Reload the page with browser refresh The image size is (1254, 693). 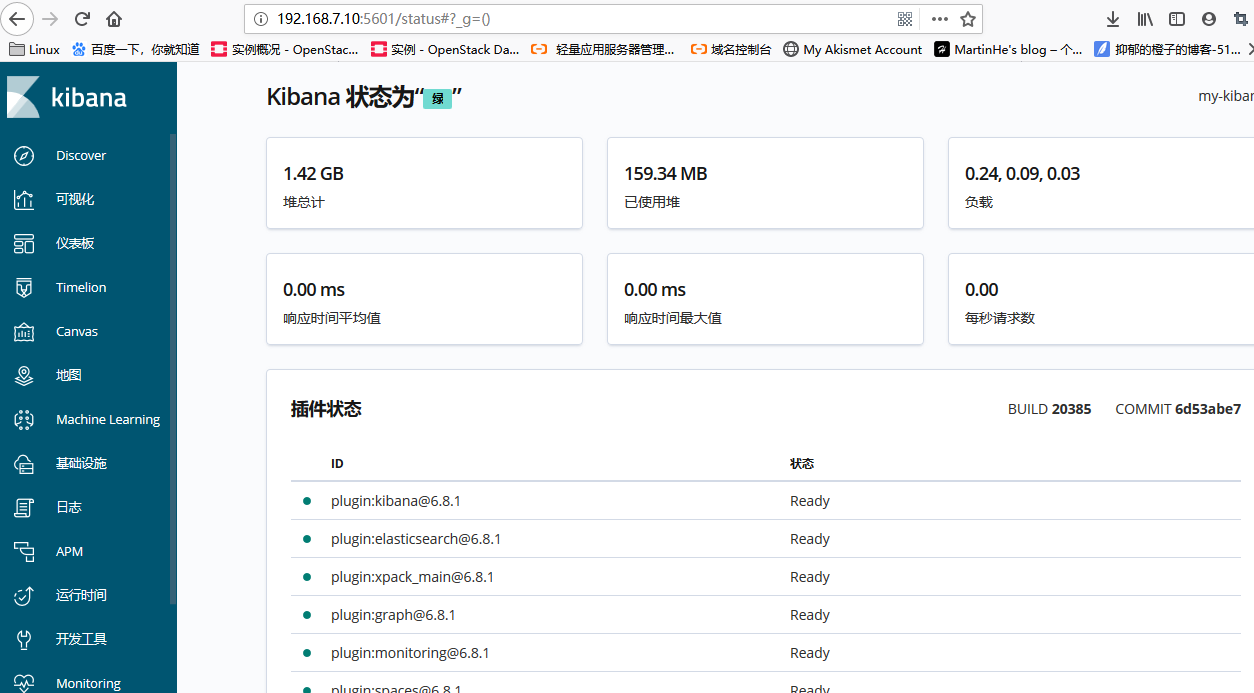point(82,19)
